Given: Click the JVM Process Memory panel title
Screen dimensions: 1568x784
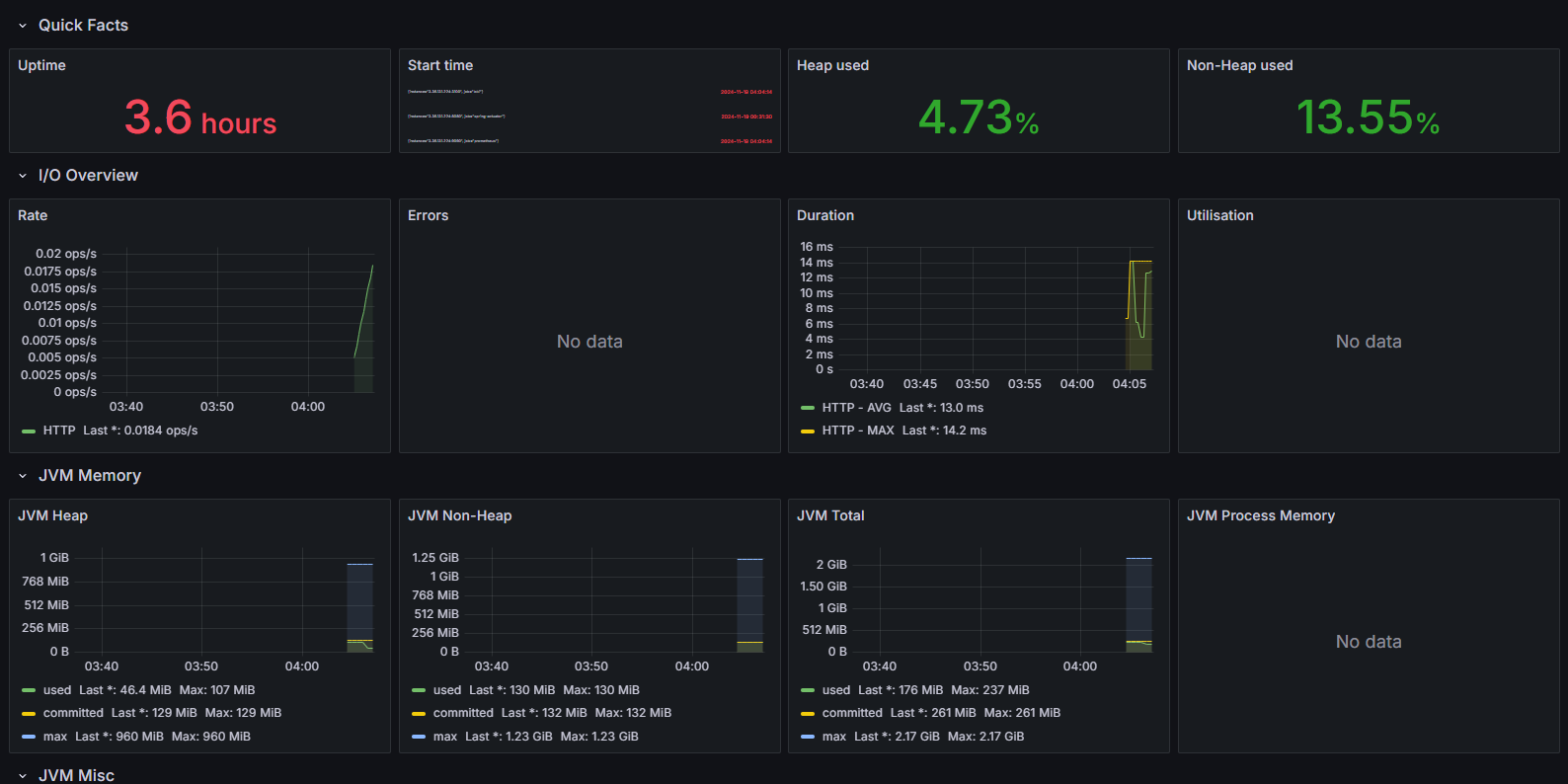Looking at the screenshot, I should [1260, 515].
